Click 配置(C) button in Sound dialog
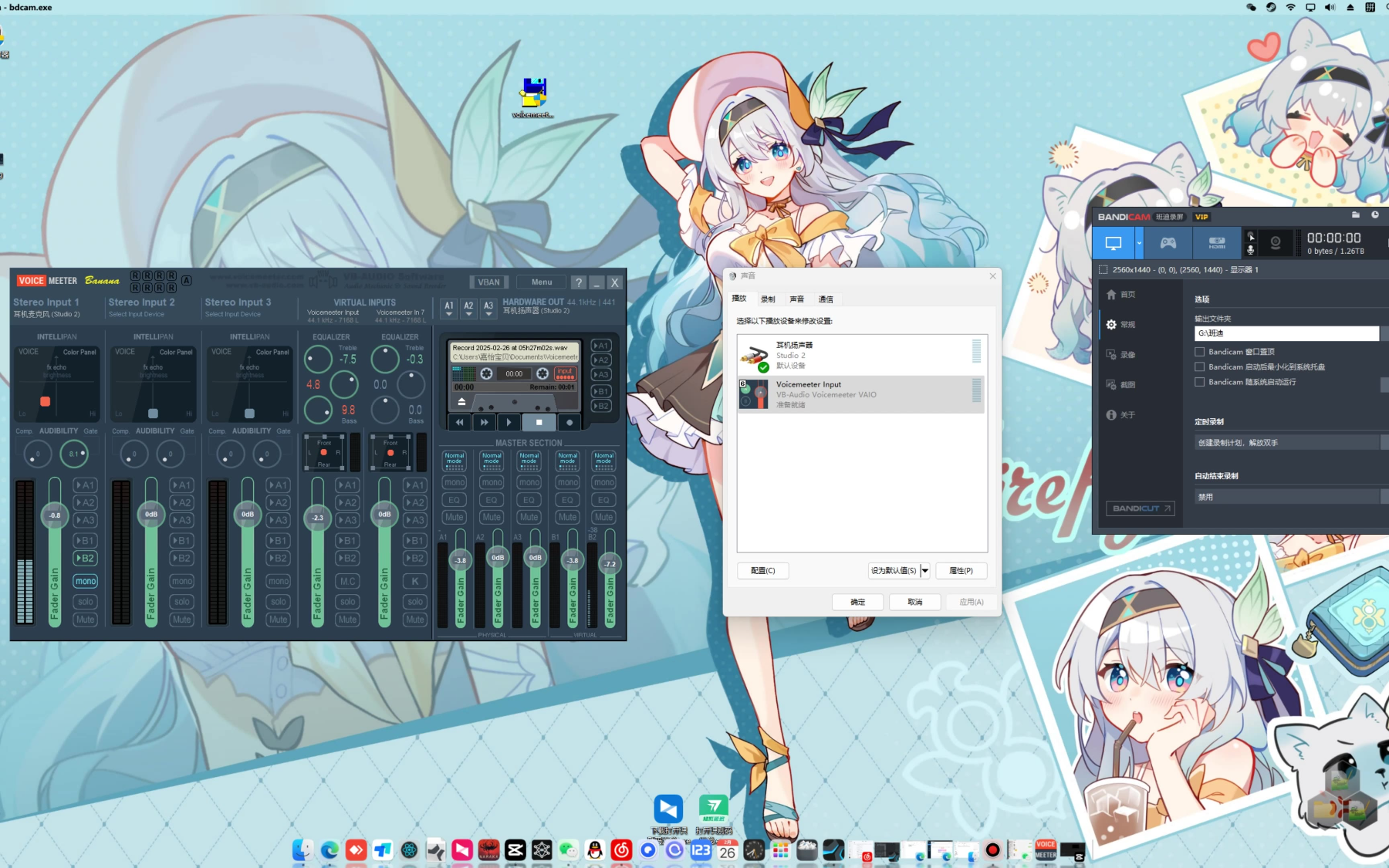 click(762, 571)
